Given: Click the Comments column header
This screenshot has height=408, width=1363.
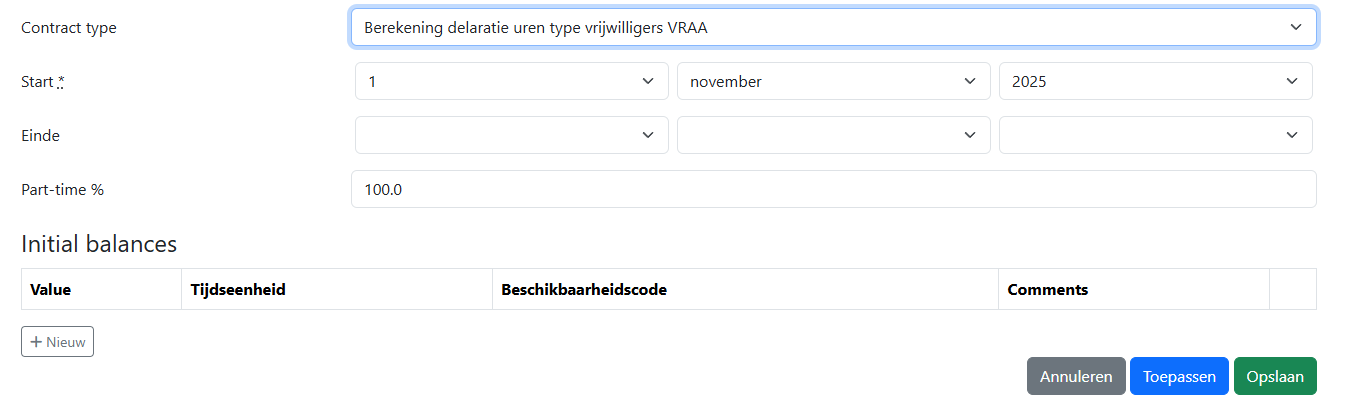Looking at the screenshot, I should (x=1047, y=290).
